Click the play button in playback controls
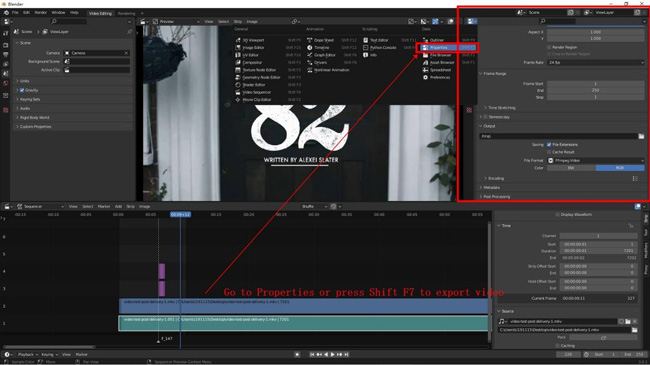The width and height of the screenshot is (650, 365). click(332, 355)
